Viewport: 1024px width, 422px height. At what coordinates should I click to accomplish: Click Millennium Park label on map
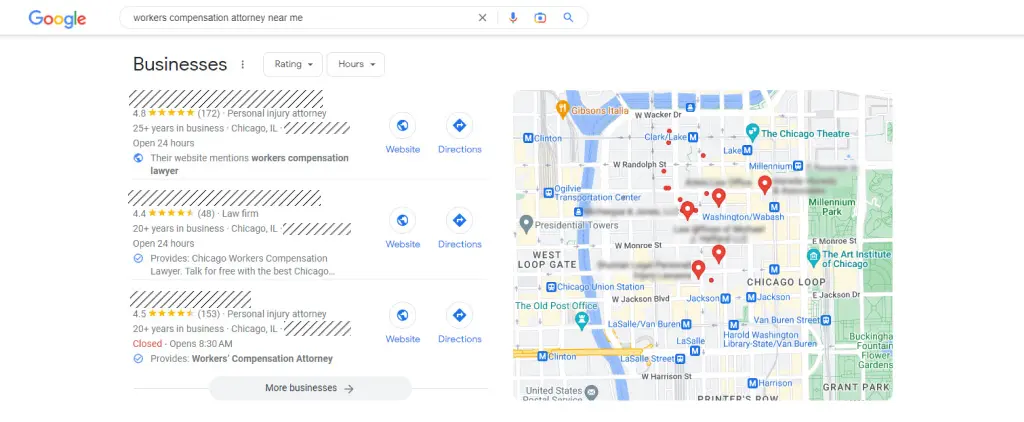click(831, 207)
